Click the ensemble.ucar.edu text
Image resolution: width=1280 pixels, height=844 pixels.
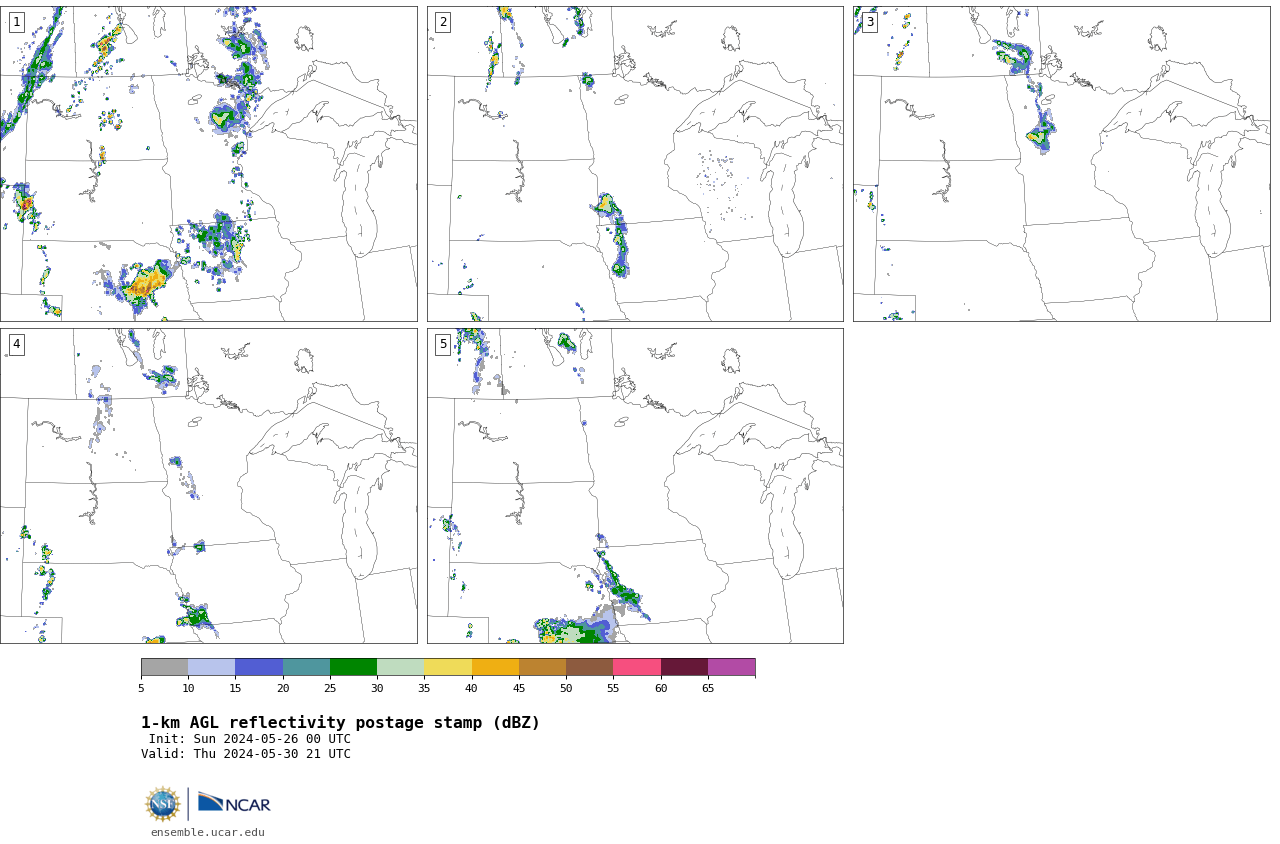[208, 832]
